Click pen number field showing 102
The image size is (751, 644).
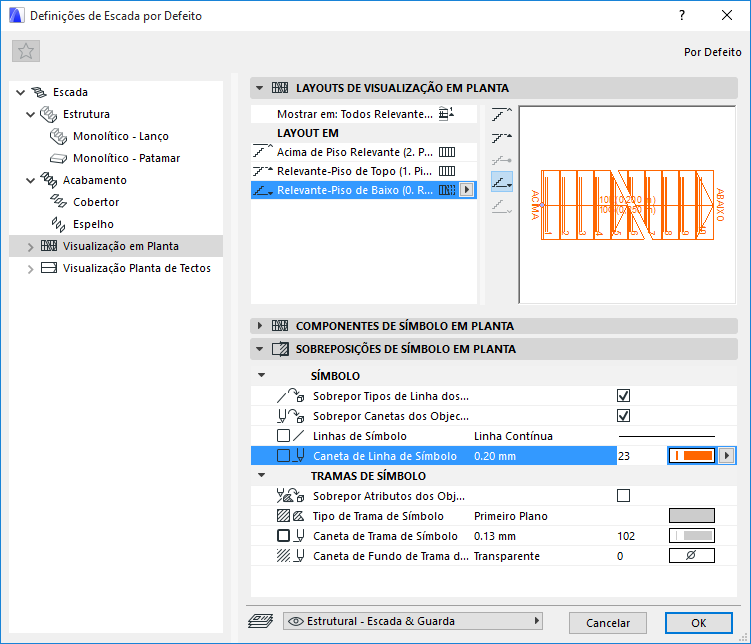[626, 536]
